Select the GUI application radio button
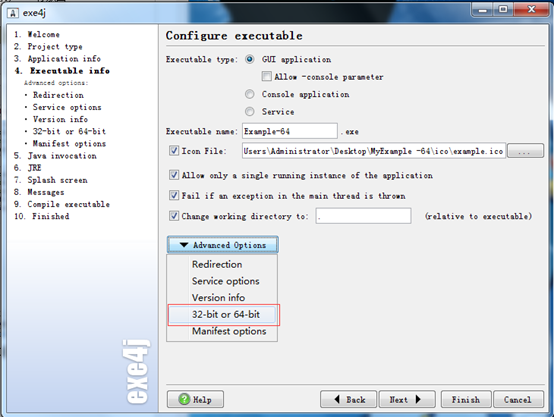554x417 pixels. point(249,59)
